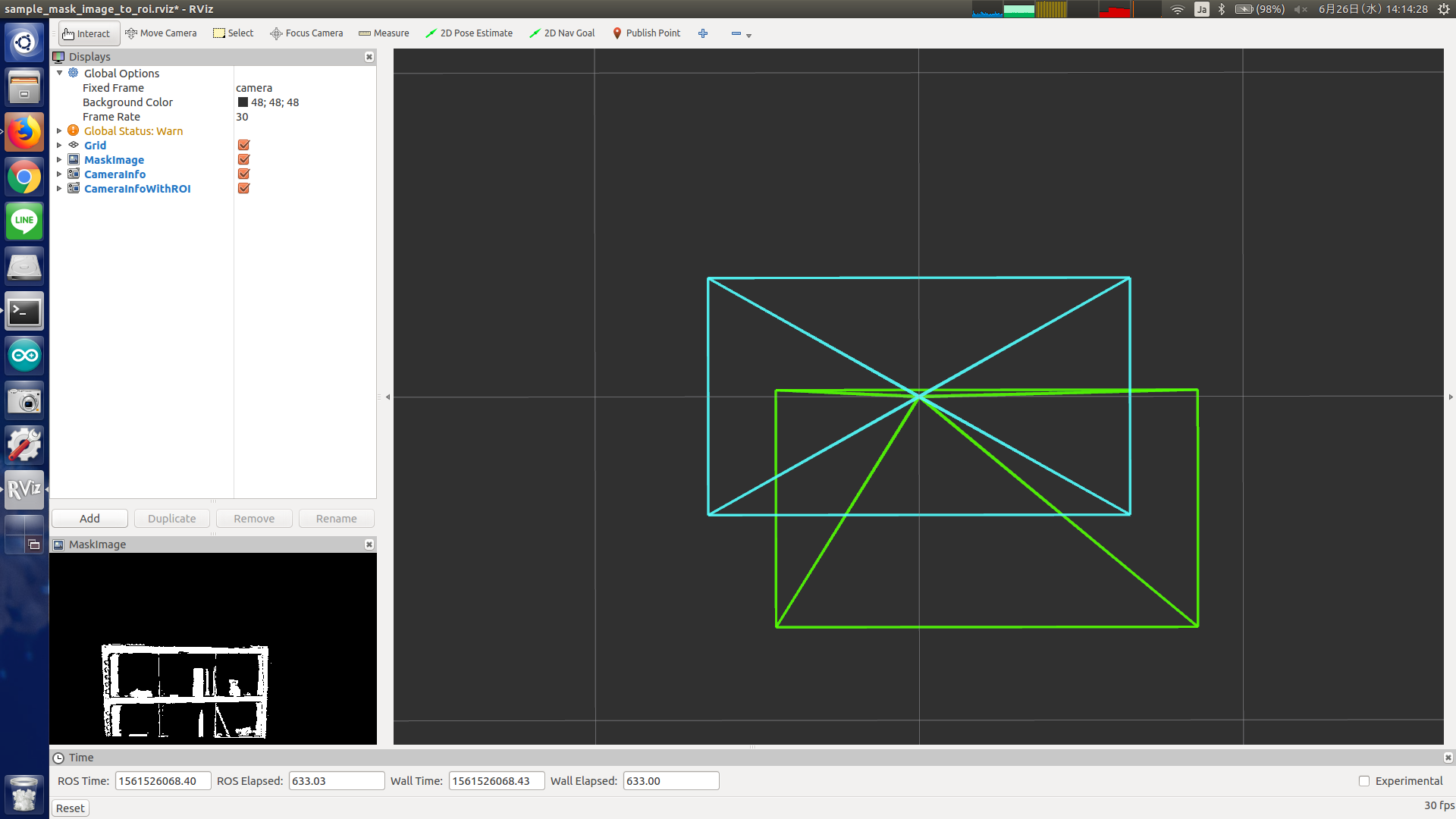This screenshot has height=819, width=1456.
Task: Expand the MaskImage display node
Action: pyautogui.click(x=59, y=160)
